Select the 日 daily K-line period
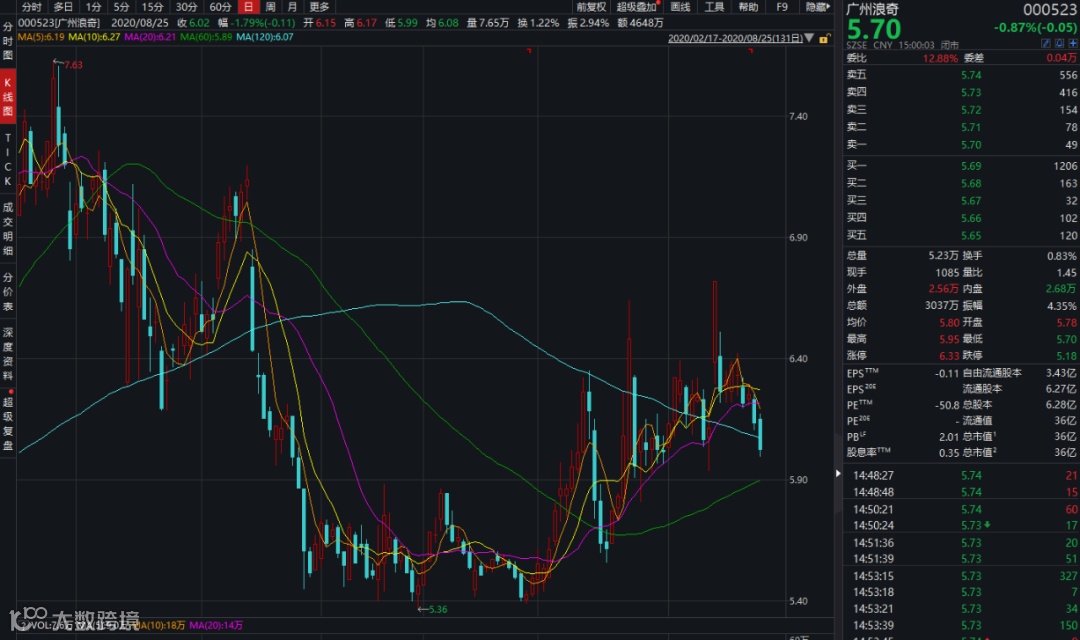Screen dimensions: 1080x640 pyautogui.click(x=248, y=6)
